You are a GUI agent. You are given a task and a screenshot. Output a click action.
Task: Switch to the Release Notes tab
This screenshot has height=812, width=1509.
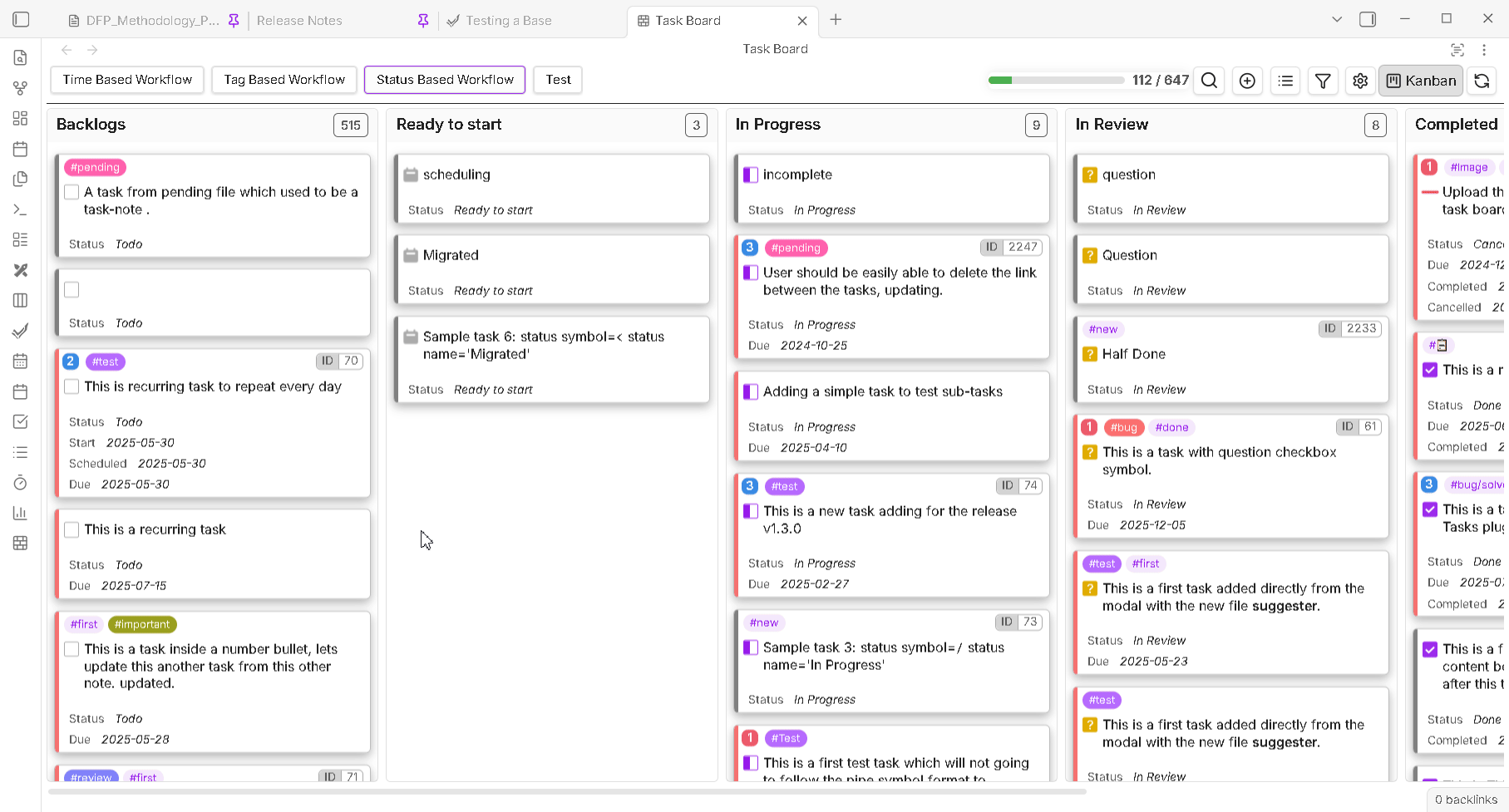tap(300, 20)
